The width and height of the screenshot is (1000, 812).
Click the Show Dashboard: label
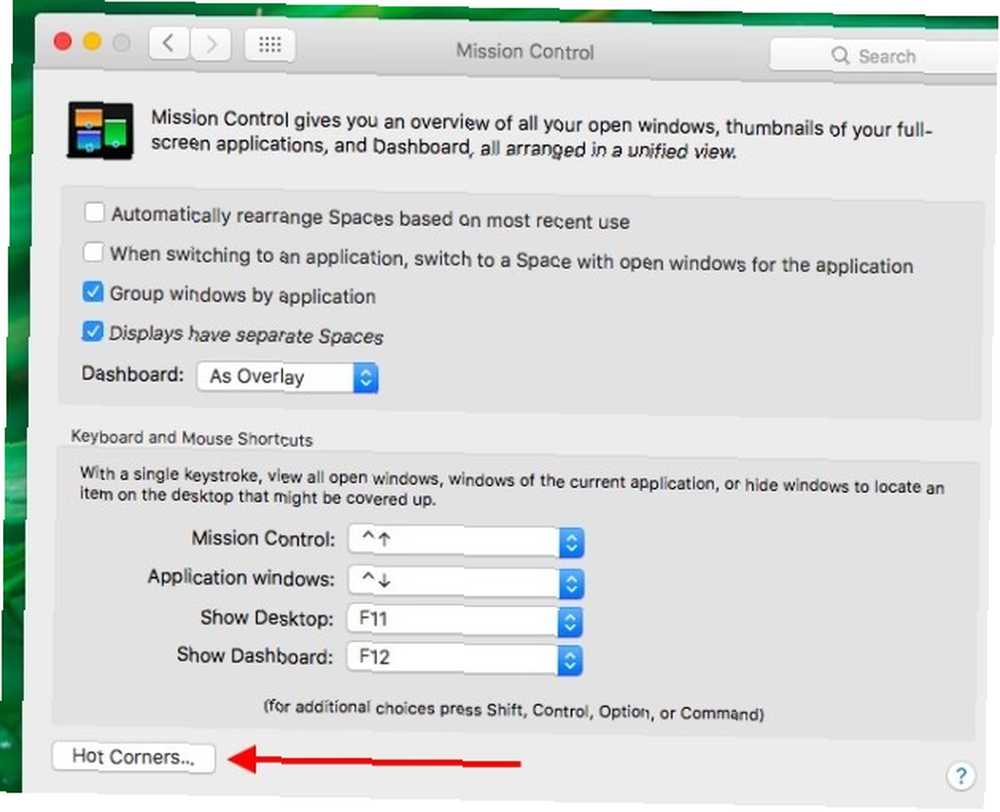click(254, 655)
